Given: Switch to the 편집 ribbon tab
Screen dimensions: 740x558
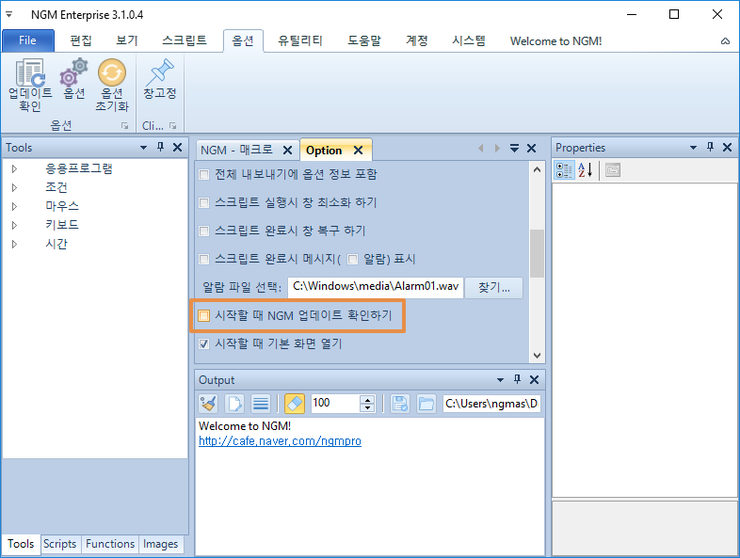Looking at the screenshot, I should pyautogui.click(x=81, y=41).
